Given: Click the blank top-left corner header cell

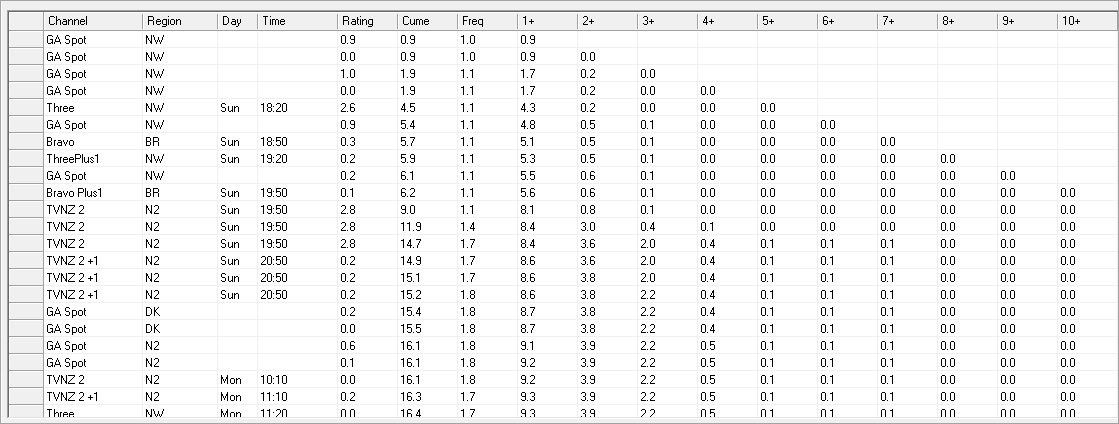Looking at the screenshot, I should click(x=26, y=21).
